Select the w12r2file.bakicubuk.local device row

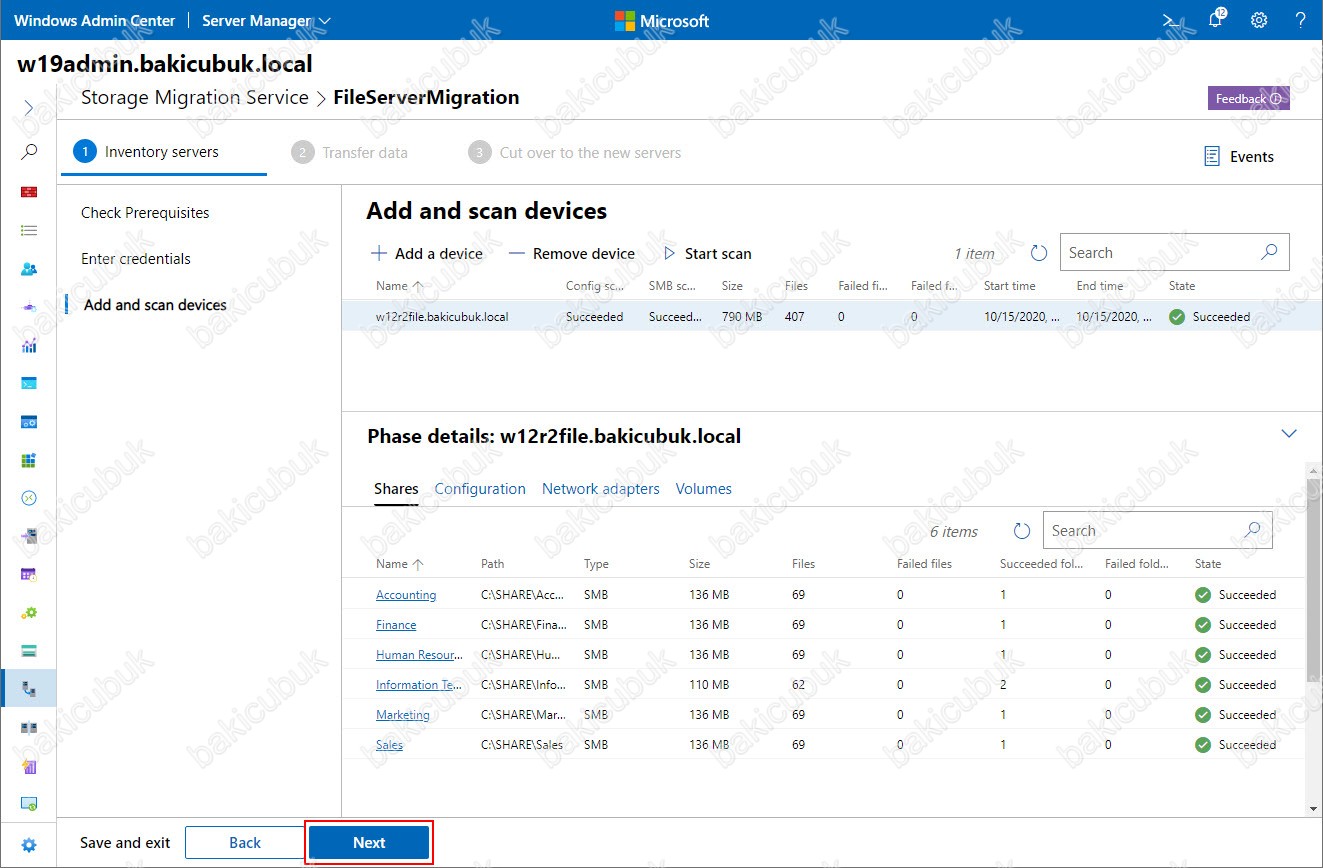(832, 317)
